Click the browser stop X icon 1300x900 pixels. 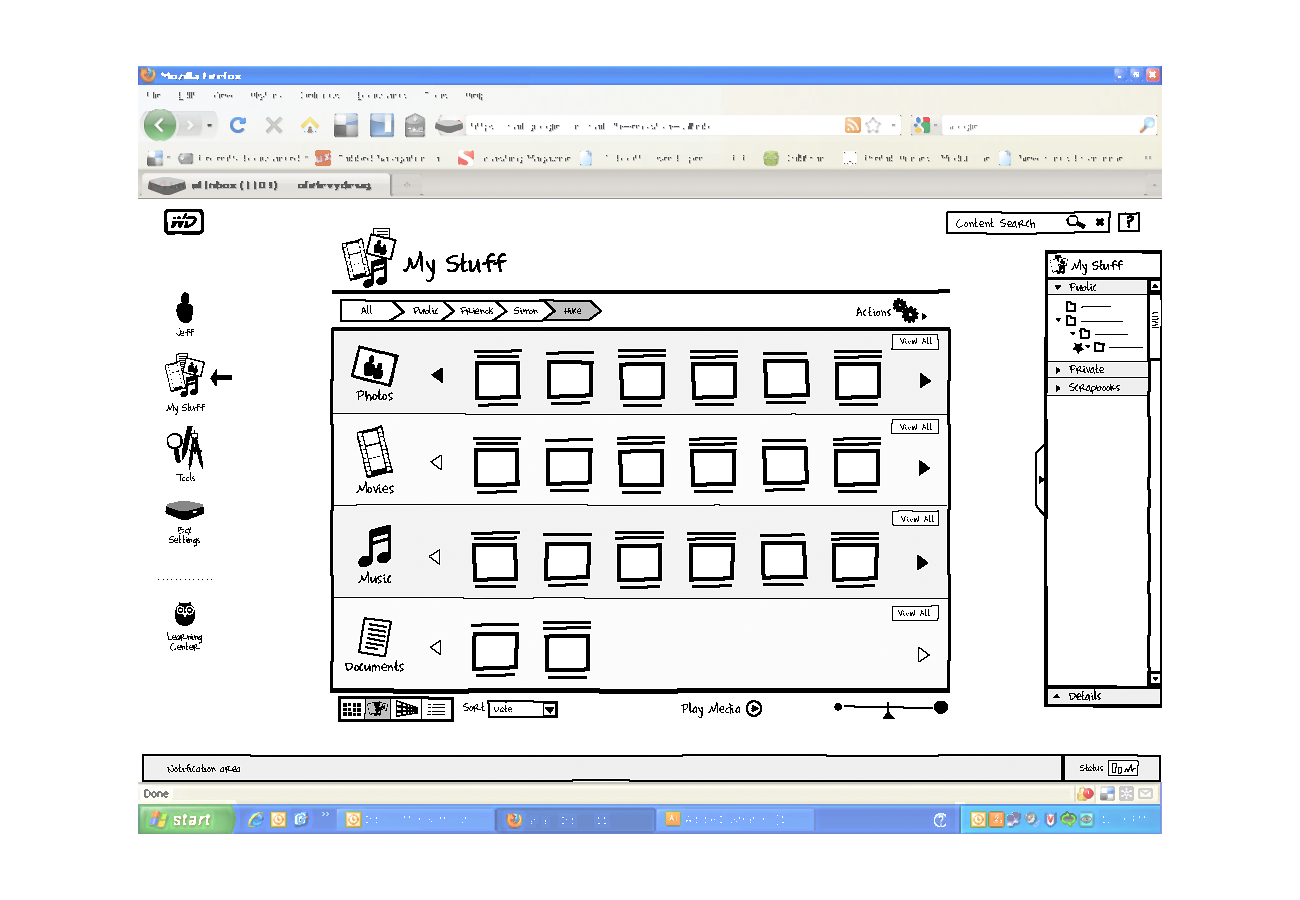pos(274,125)
